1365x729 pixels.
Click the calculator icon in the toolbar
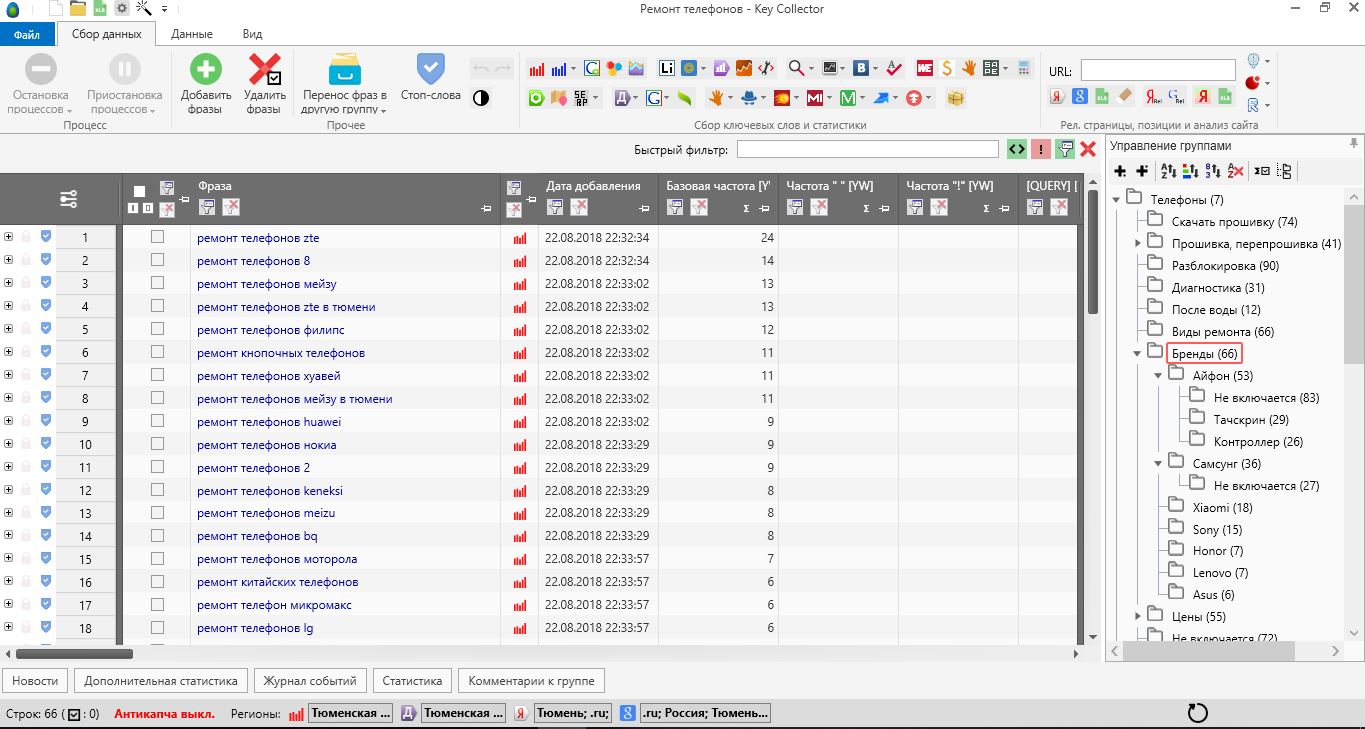coord(1024,69)
